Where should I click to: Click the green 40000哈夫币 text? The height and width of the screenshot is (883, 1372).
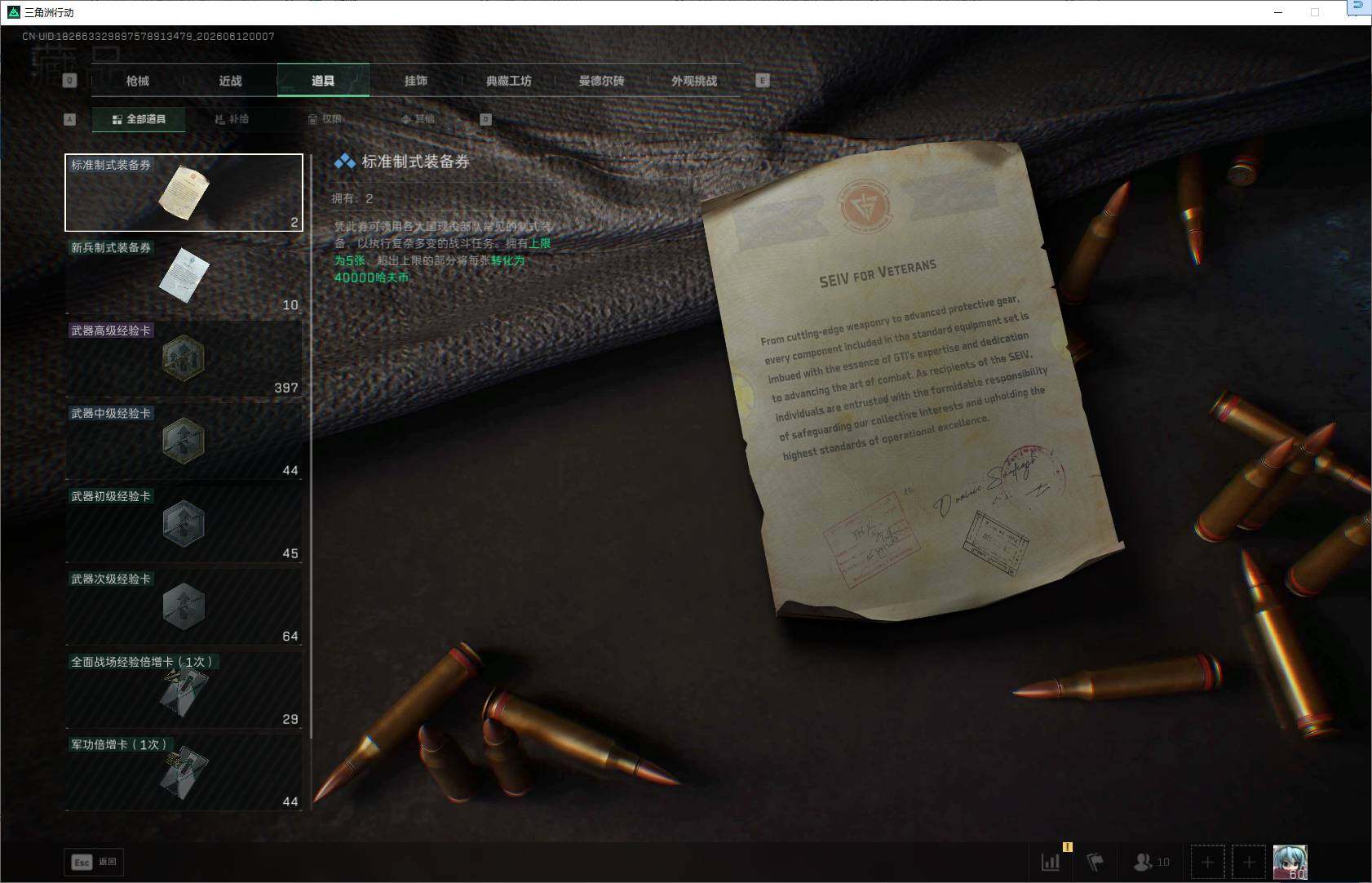click(x=371, y=277)
